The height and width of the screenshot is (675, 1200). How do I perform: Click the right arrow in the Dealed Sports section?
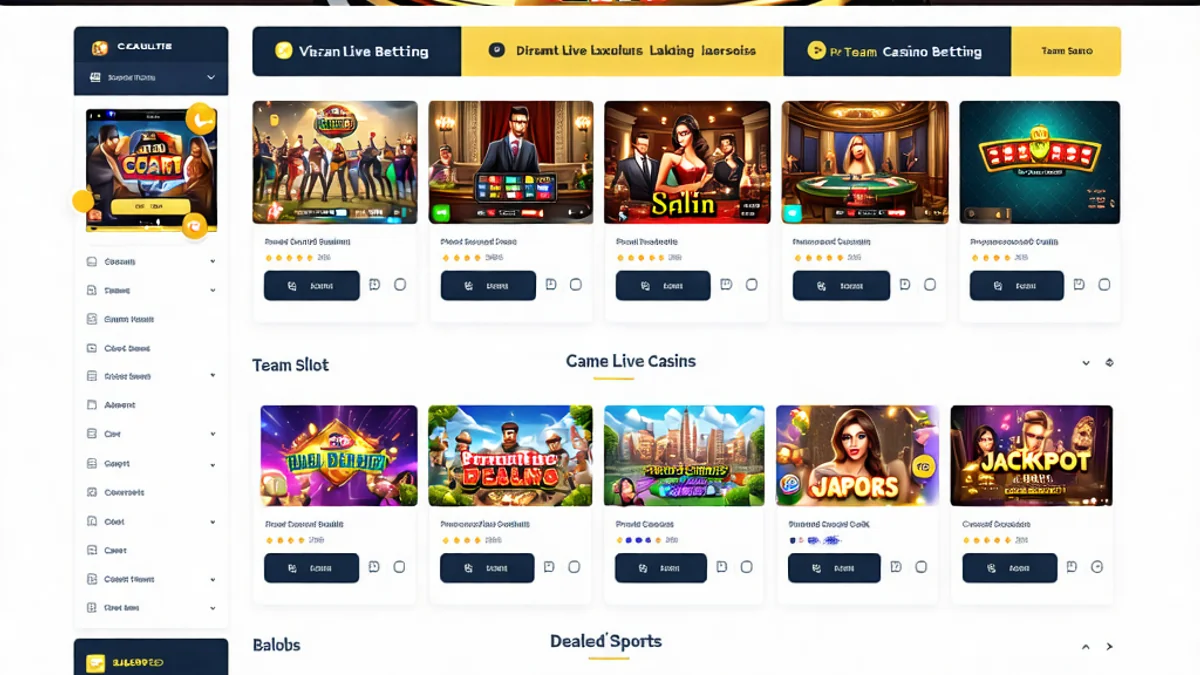1110,647
